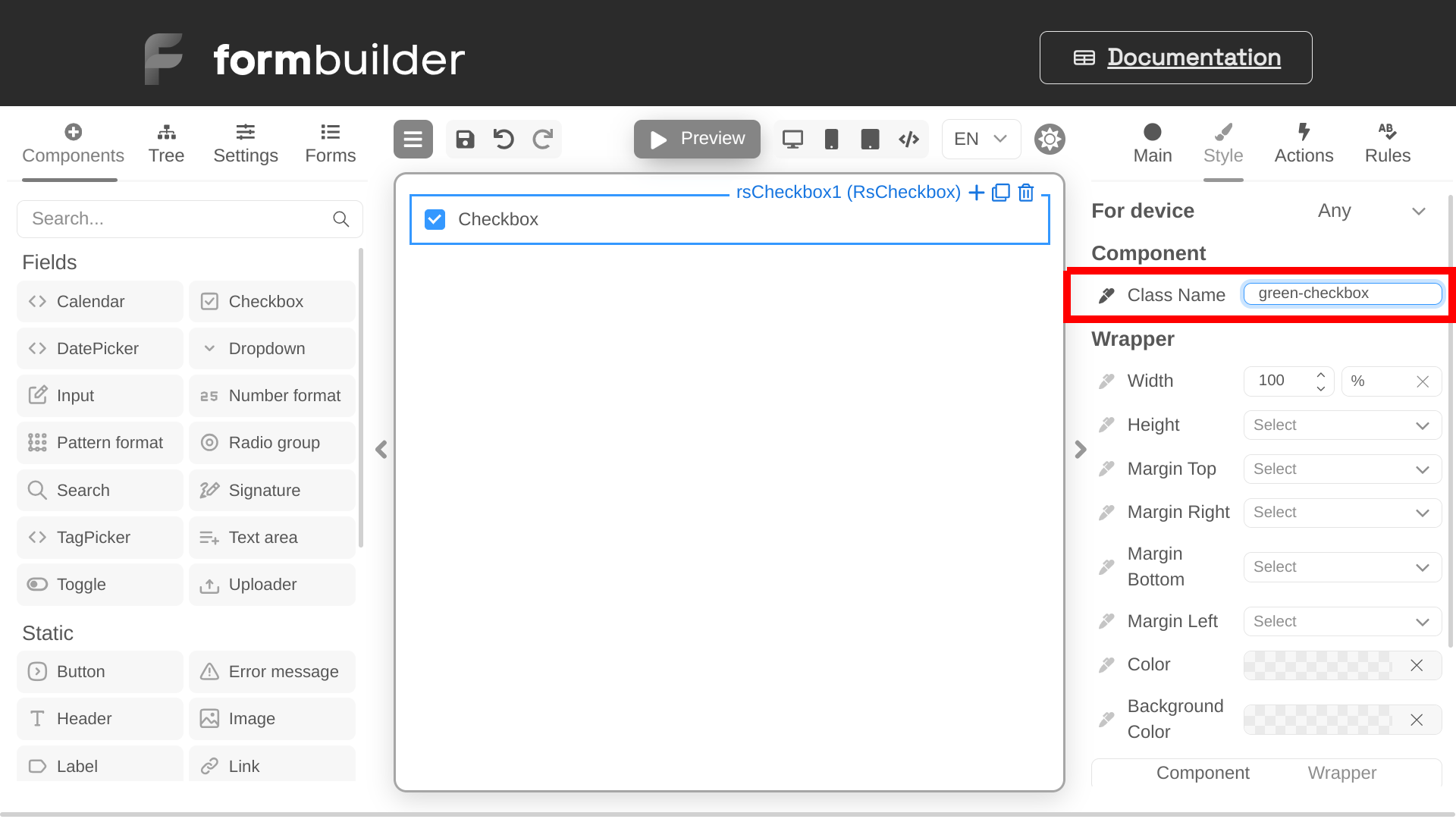This screenshot has height=819, width=1456.
Task: Click the redo icon in toolbar
Action: pos(543,139)
